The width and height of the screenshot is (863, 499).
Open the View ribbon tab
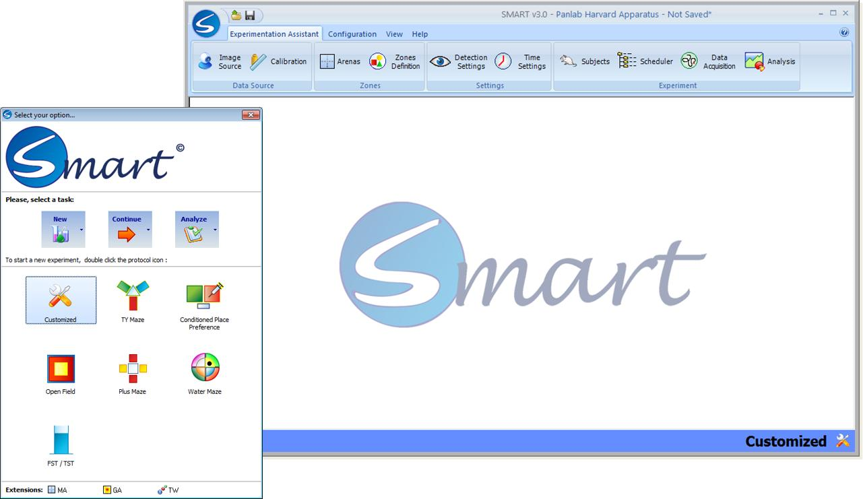click(394, 34)
